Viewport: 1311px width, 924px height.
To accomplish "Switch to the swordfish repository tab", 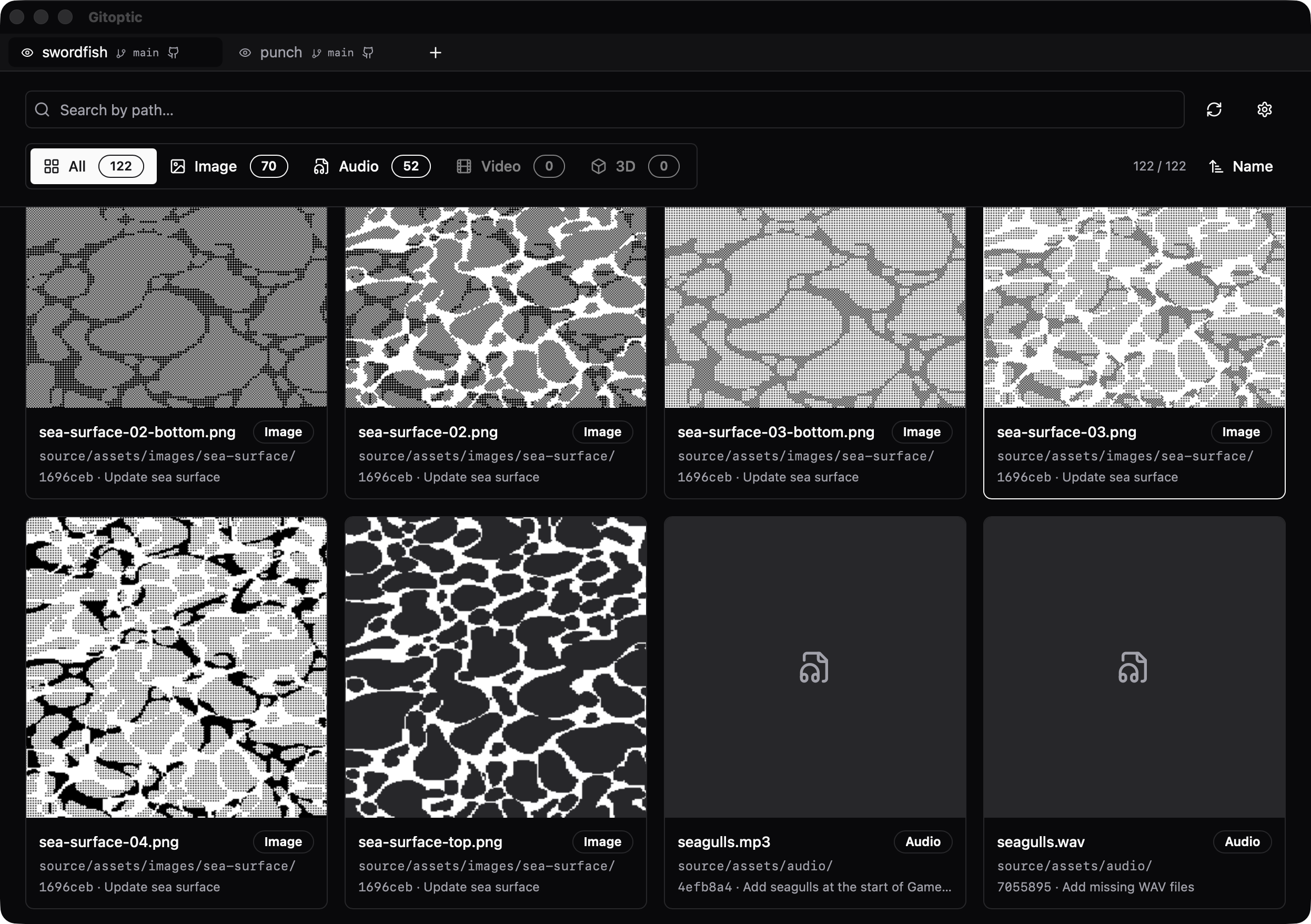I will point(115,53).
